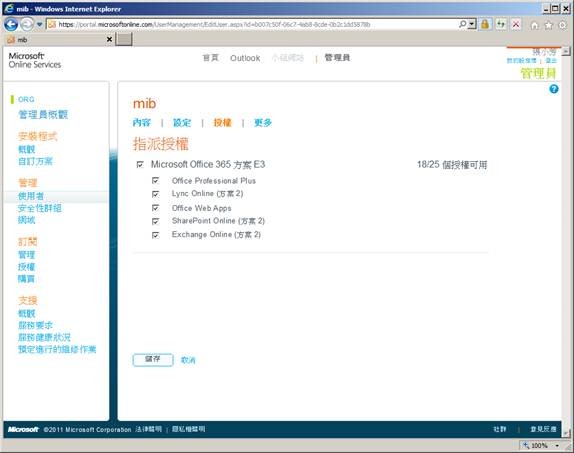Open 服務要求 in the sidebar
This screenshot has width=574, height=453.
point(35,325)
